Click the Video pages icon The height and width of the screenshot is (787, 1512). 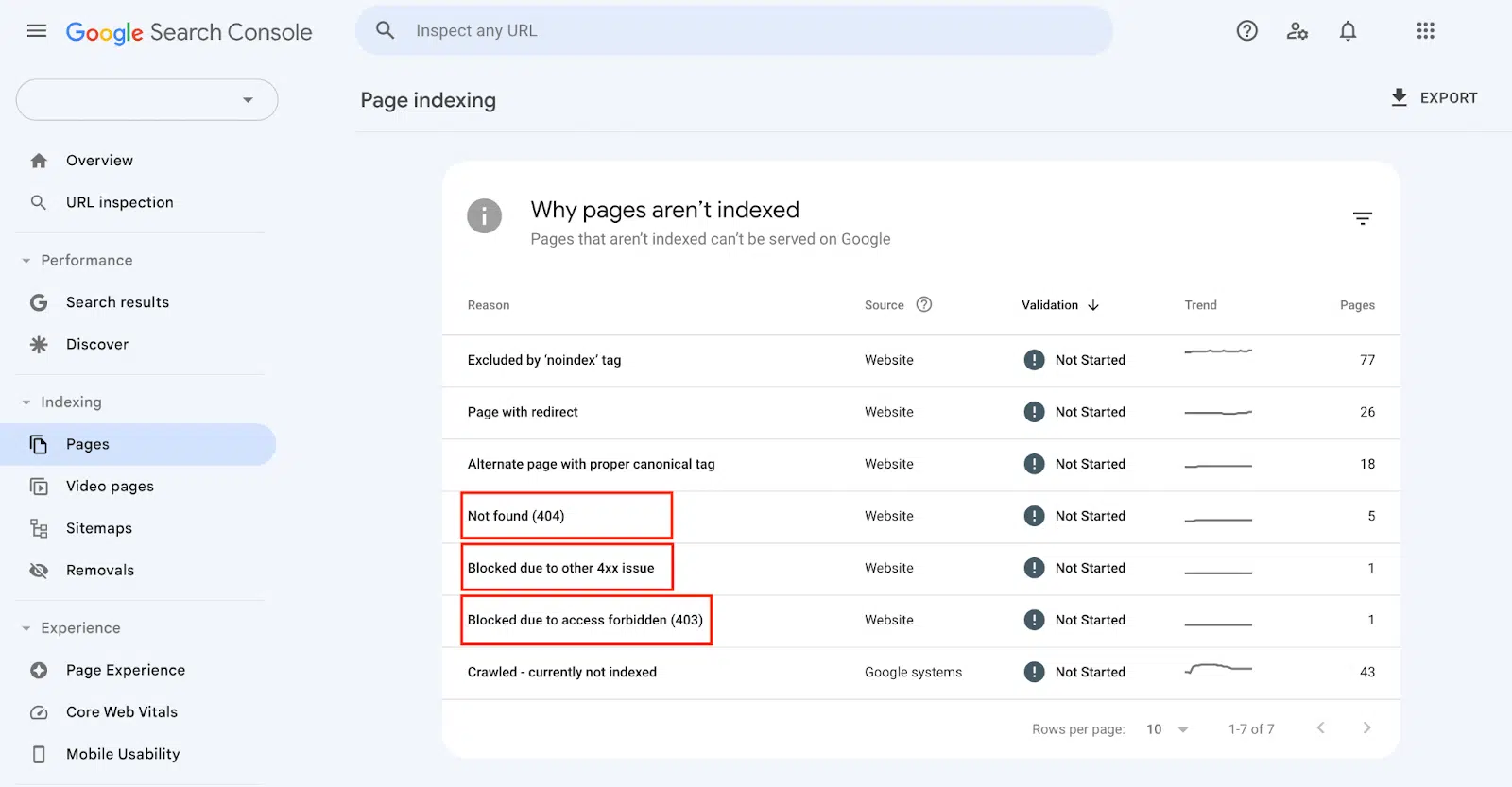pyautogui.click(x=39, y=487)
